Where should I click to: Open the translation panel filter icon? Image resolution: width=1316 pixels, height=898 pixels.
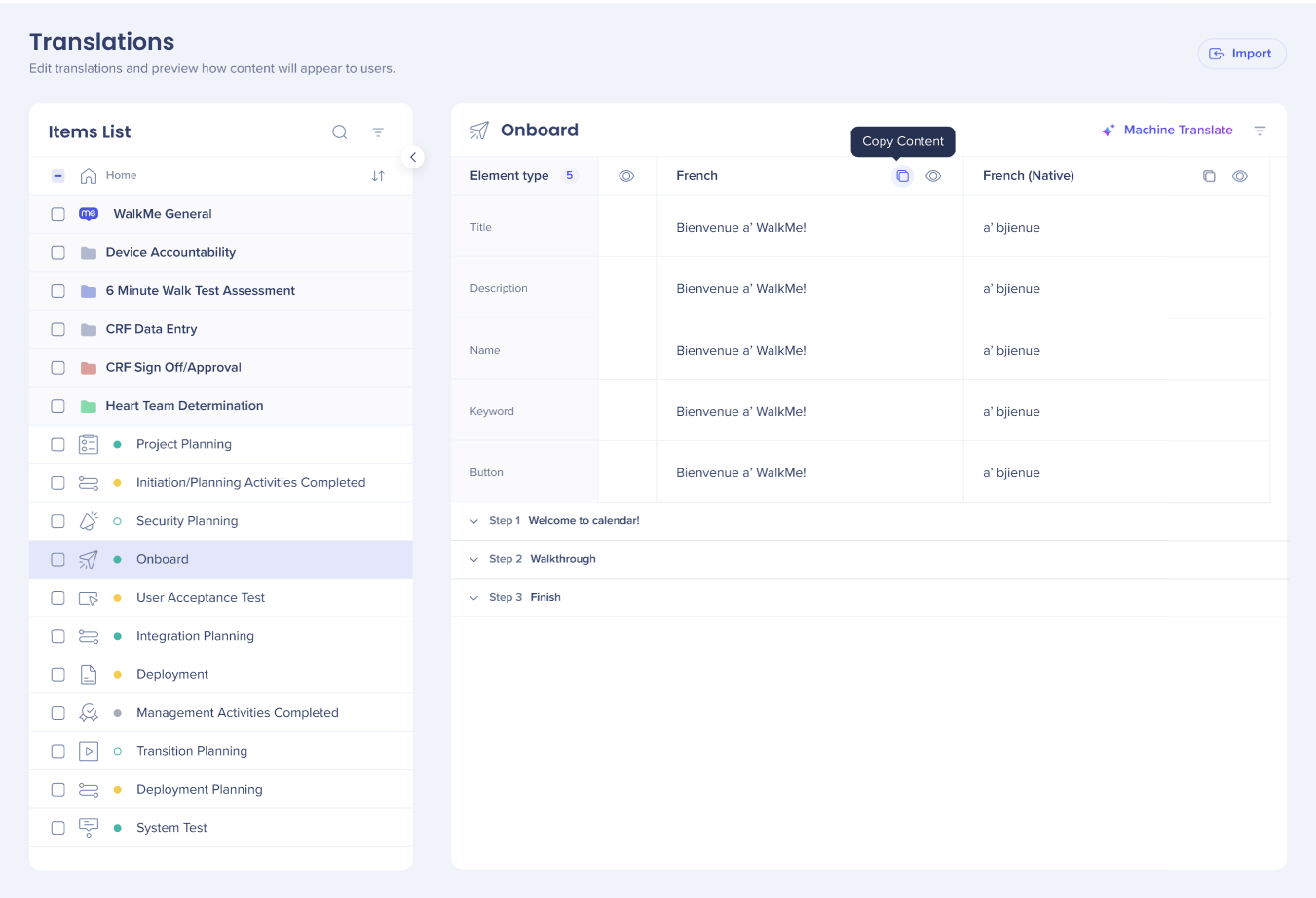coord(1260,131)
